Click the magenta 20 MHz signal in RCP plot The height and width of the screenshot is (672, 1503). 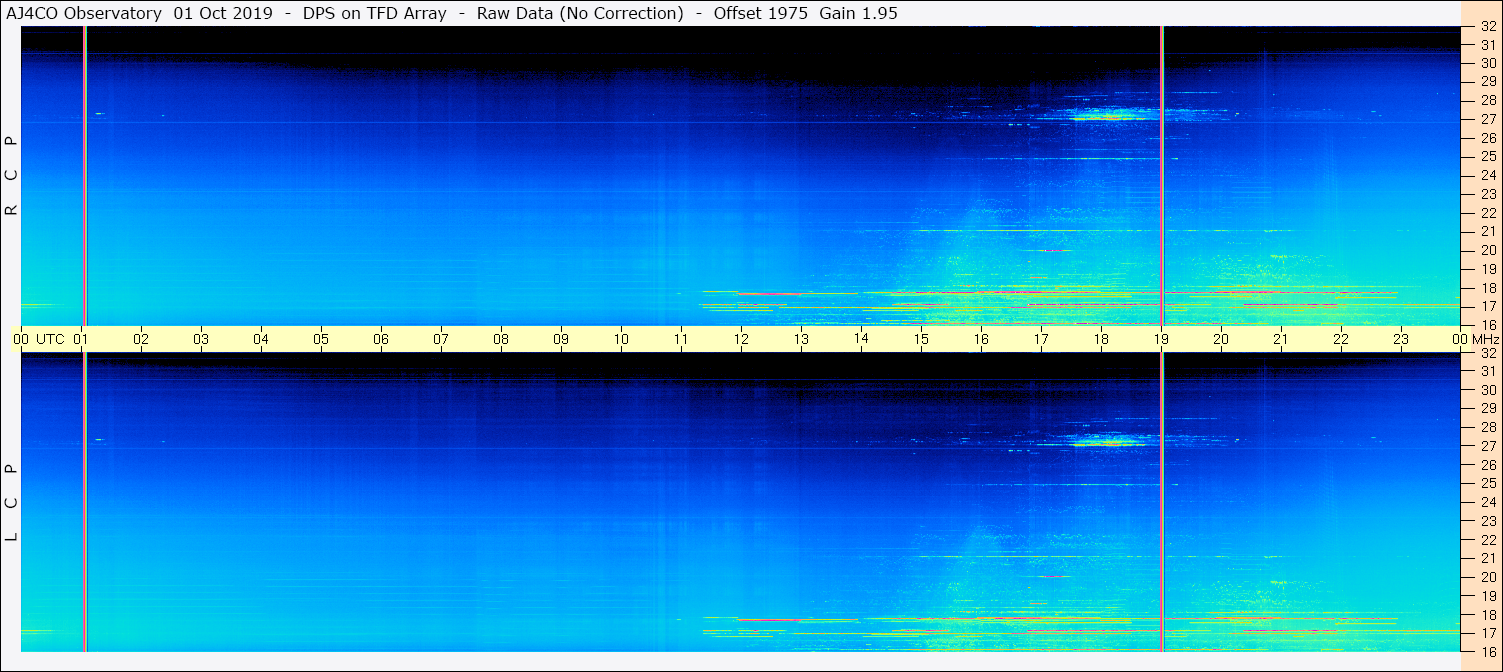click(x=1054, y=250)
